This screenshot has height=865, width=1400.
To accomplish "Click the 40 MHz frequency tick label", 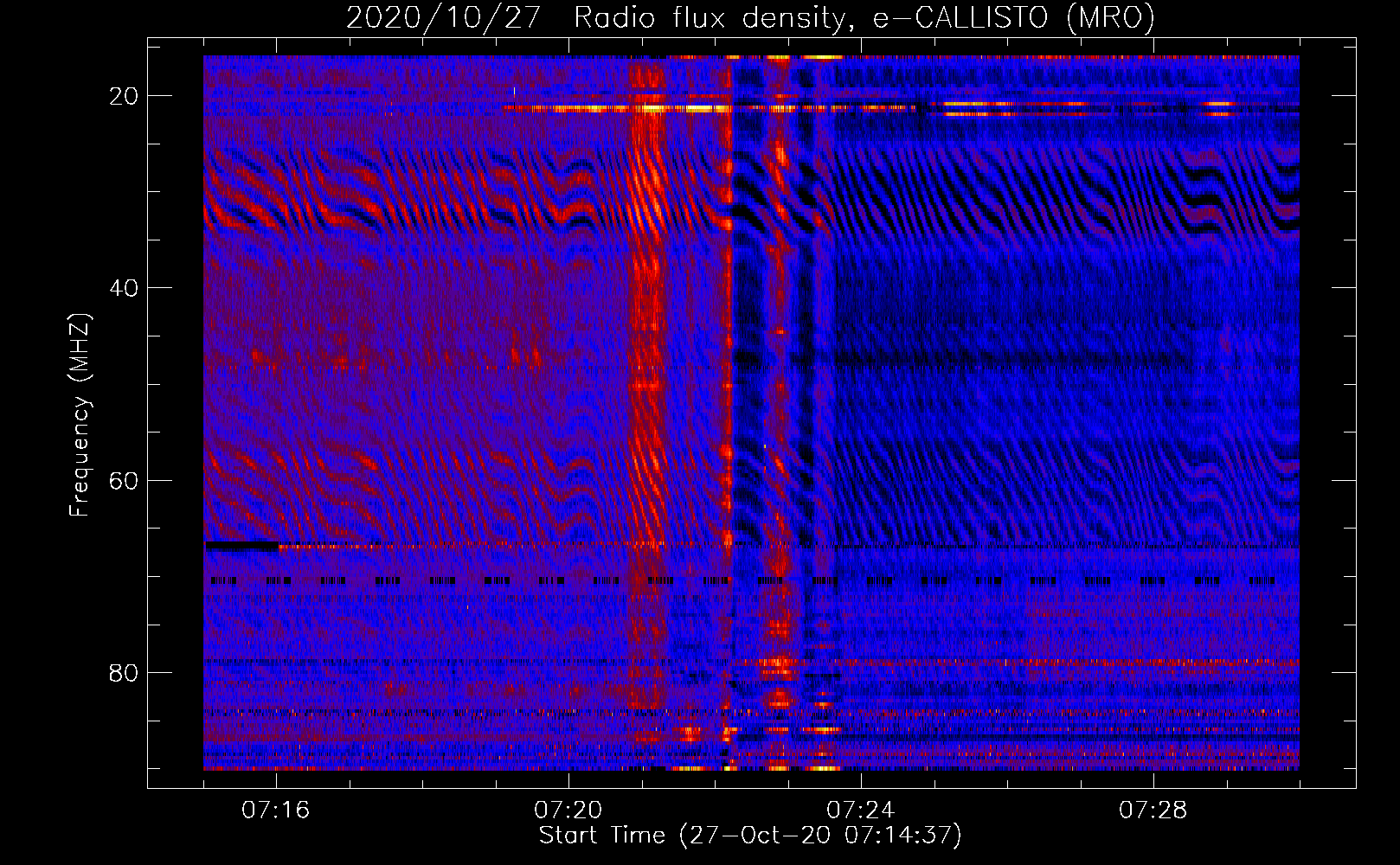I will pos(125,288).
